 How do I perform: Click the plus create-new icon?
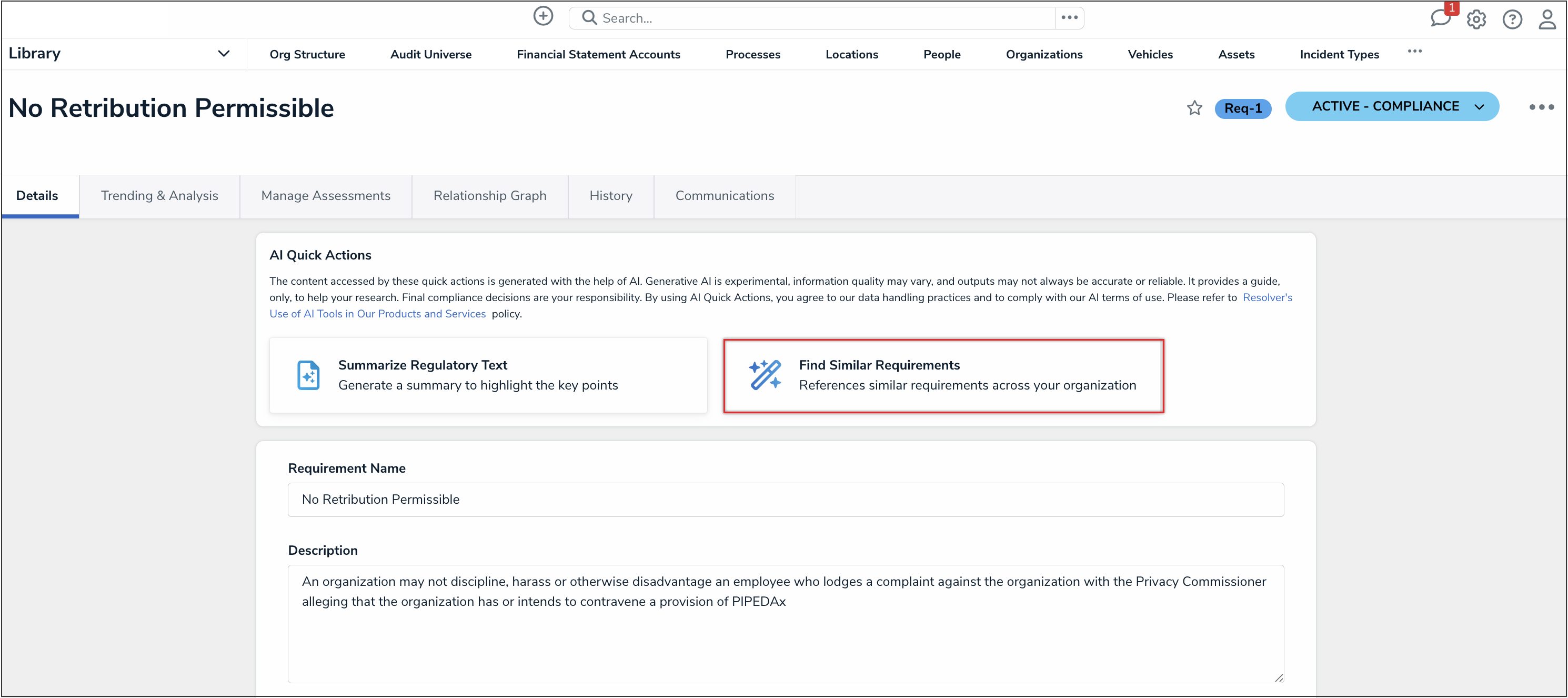(543, 16)
